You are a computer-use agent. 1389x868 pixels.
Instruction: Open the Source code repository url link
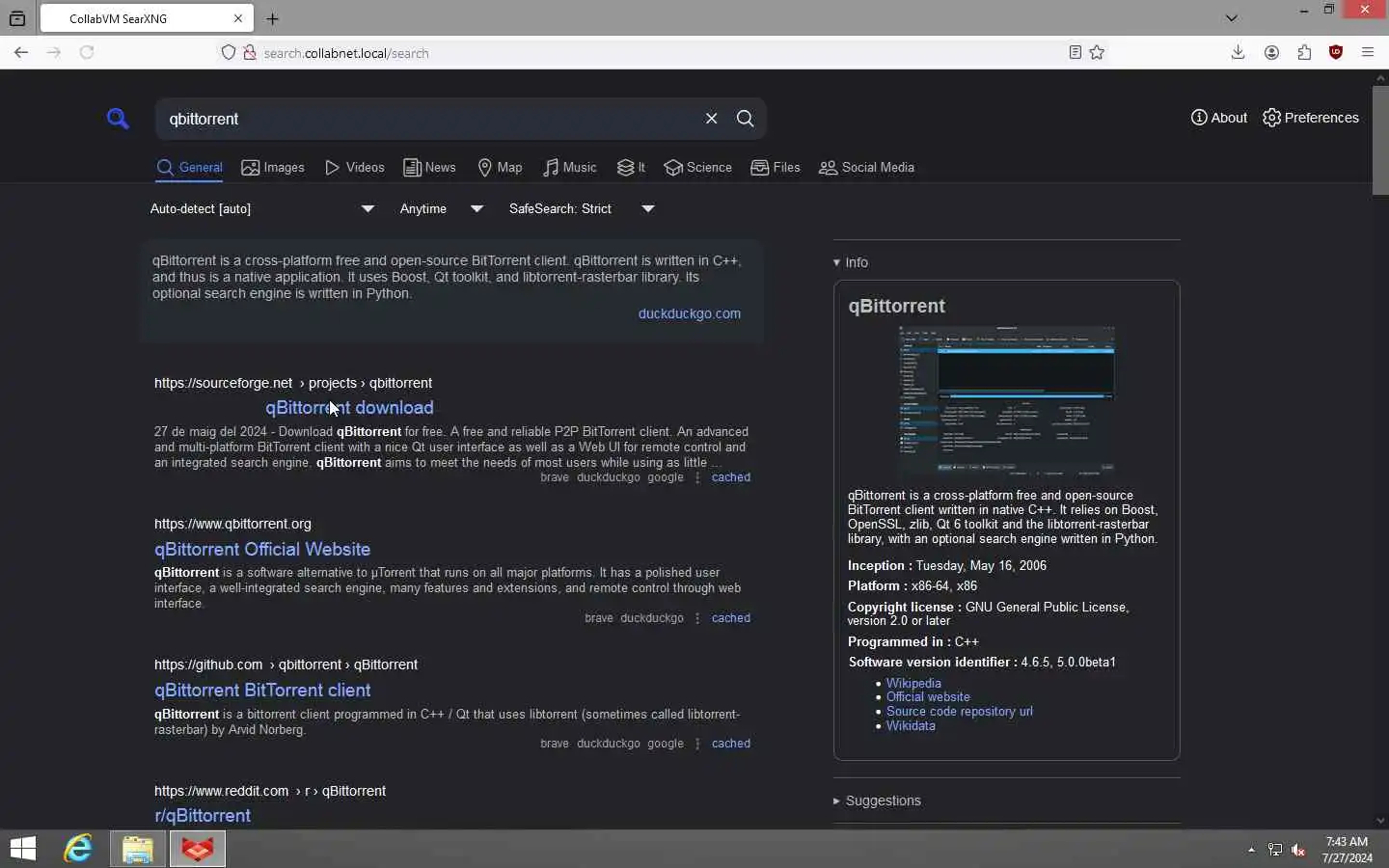pyautogui.click(x=960, y=712)
